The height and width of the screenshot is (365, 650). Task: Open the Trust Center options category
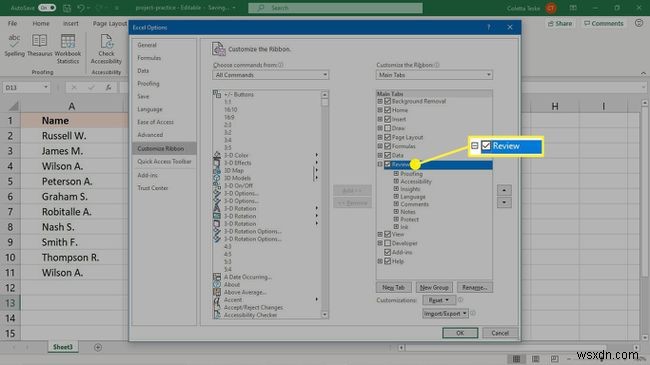click(153, 188)
